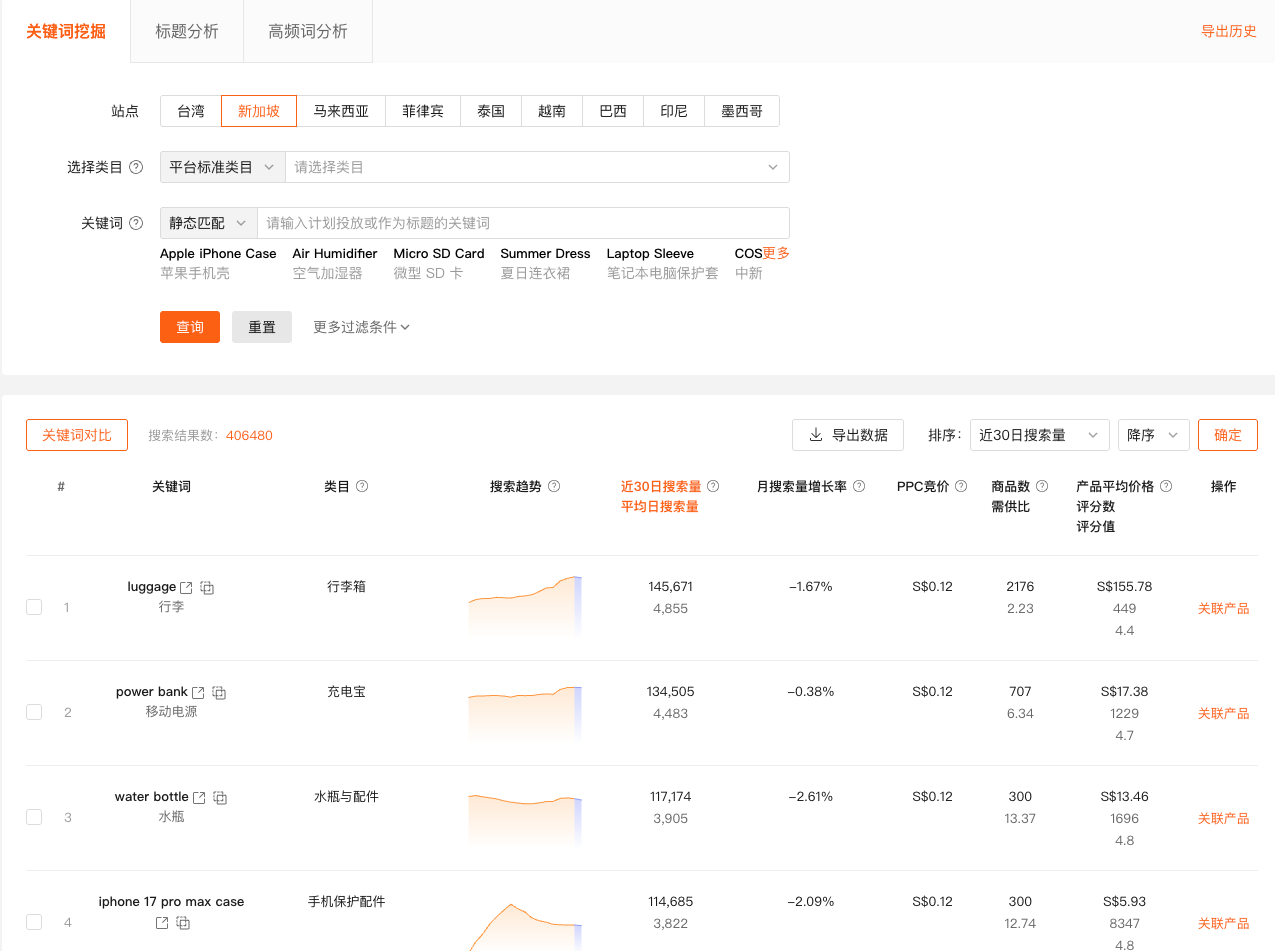Click help icon next to PPC竞价

pos(961,487)
